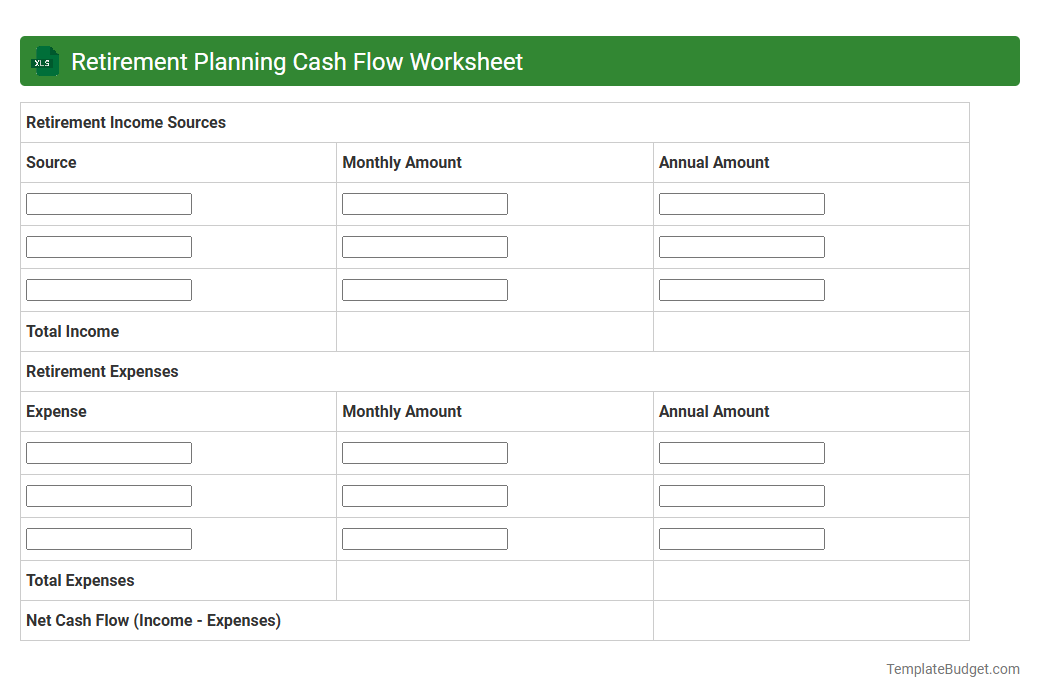Viewport: 1040px width, 698px height.
Task: Click the green worksheet header banner
Action: [520, 61]
